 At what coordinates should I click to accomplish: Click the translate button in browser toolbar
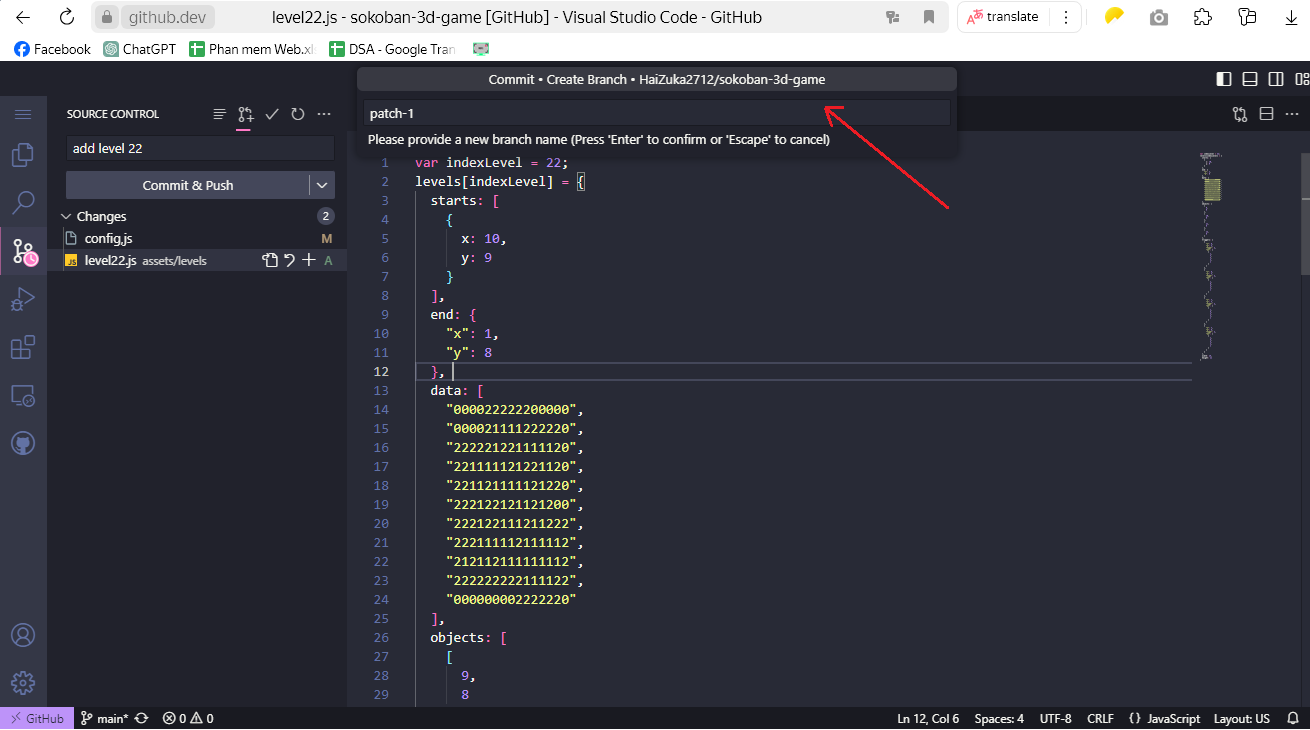point(1004,17)
